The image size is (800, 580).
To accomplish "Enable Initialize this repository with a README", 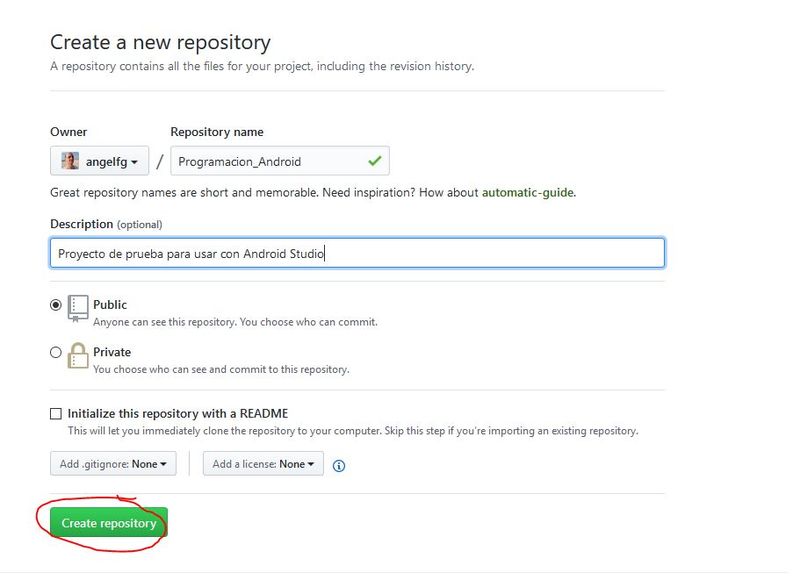I will coord(56,414).
